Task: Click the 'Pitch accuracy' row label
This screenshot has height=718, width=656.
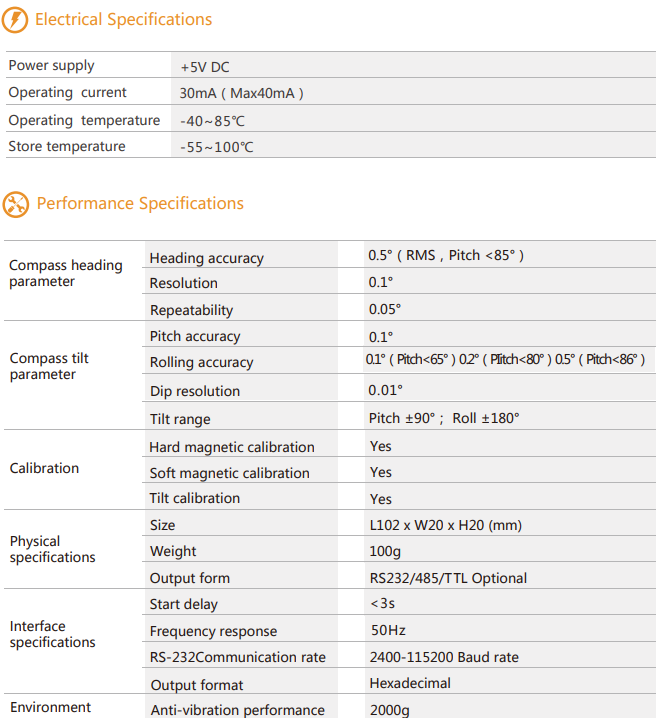Action: [x=195, y=337]
